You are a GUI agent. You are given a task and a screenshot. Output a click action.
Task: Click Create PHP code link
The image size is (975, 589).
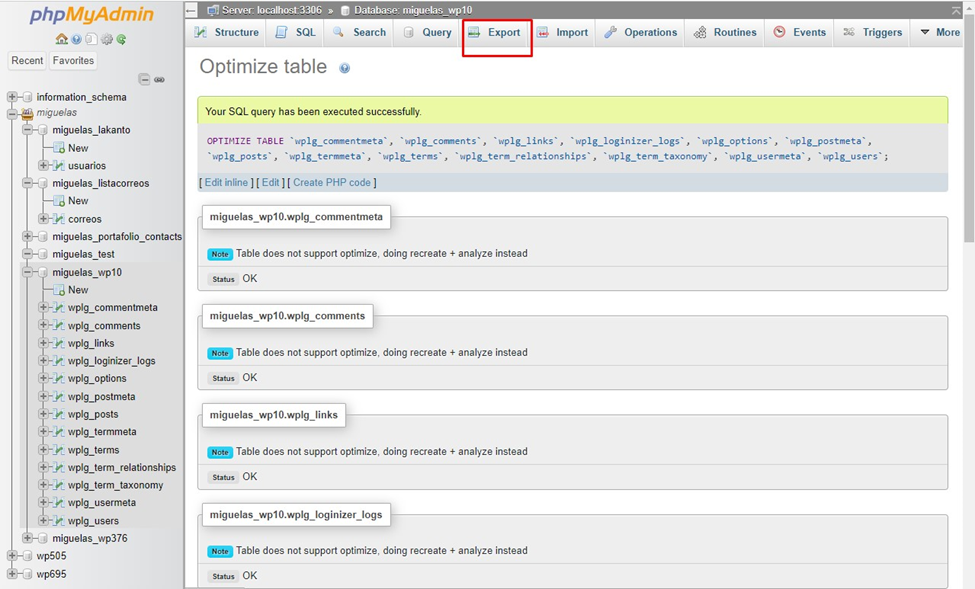[332, 182]
